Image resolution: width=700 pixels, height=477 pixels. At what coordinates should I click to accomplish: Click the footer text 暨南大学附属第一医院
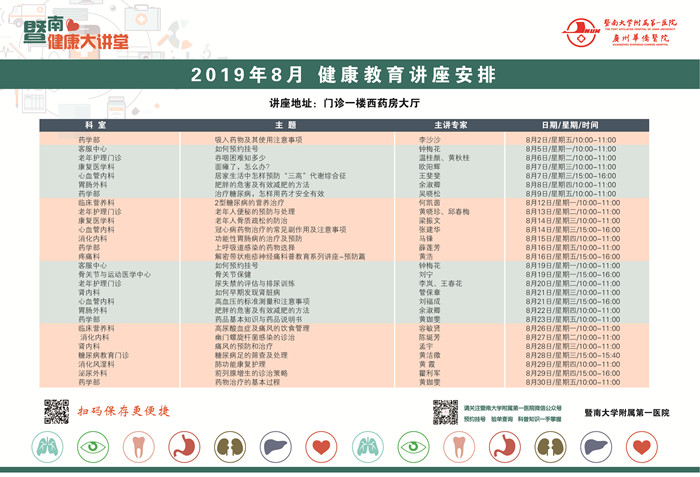coord(627,413)
